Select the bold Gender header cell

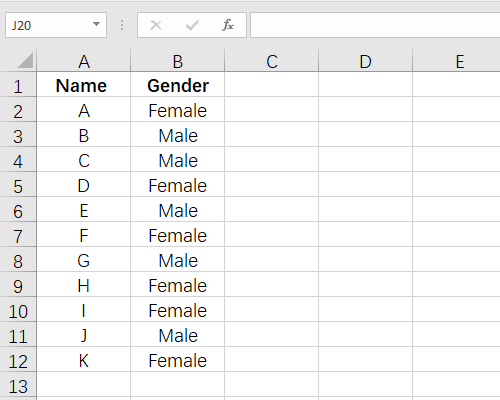click(x=178, y=85)
